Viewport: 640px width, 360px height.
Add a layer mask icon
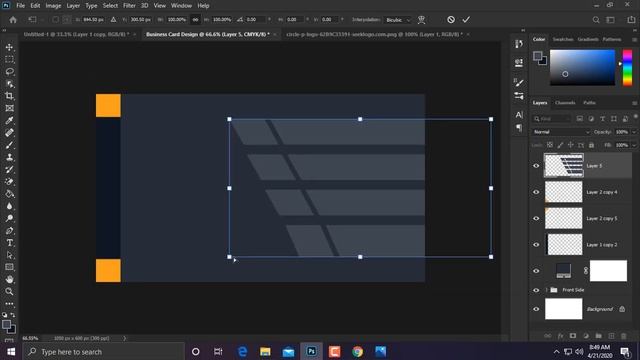point(573,336)
